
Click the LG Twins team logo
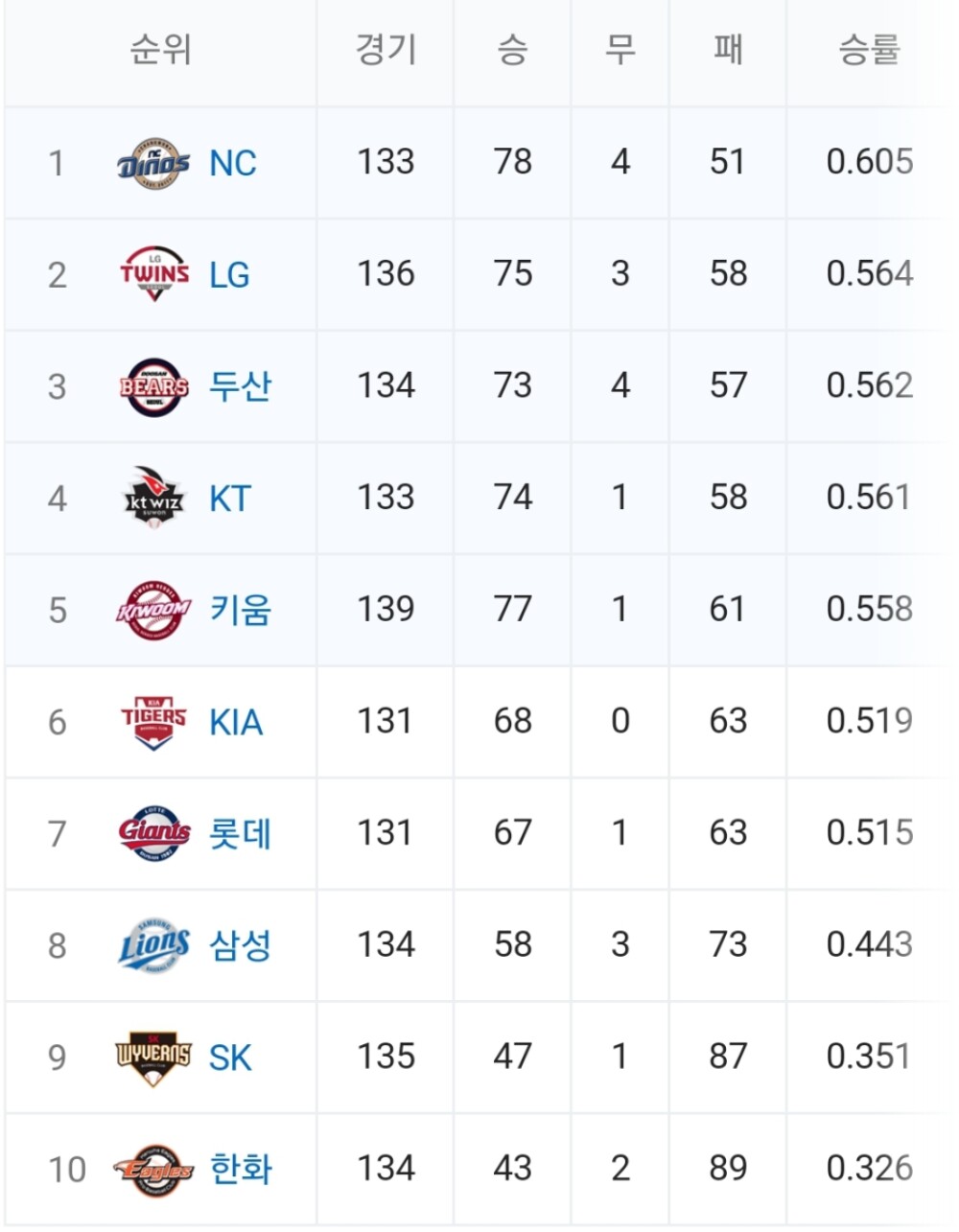[153, 275]
